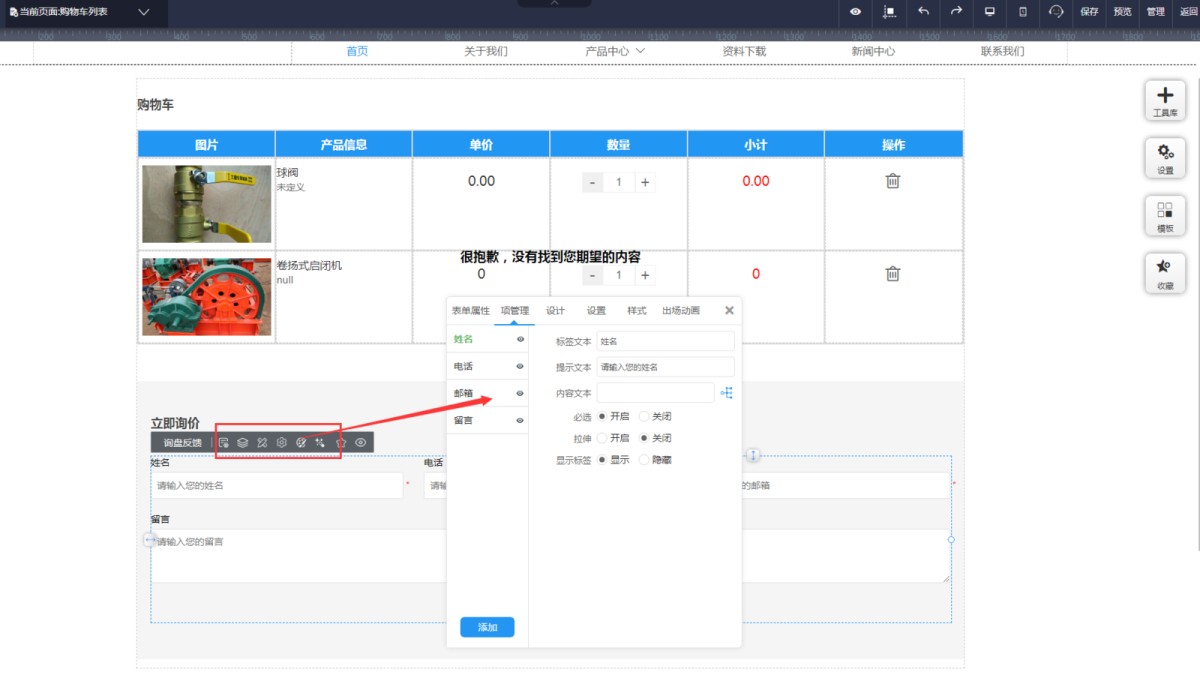The image size is (1200, 678).
Task: Increase quantity for 球阀 with plus
Action: (645, 182)
